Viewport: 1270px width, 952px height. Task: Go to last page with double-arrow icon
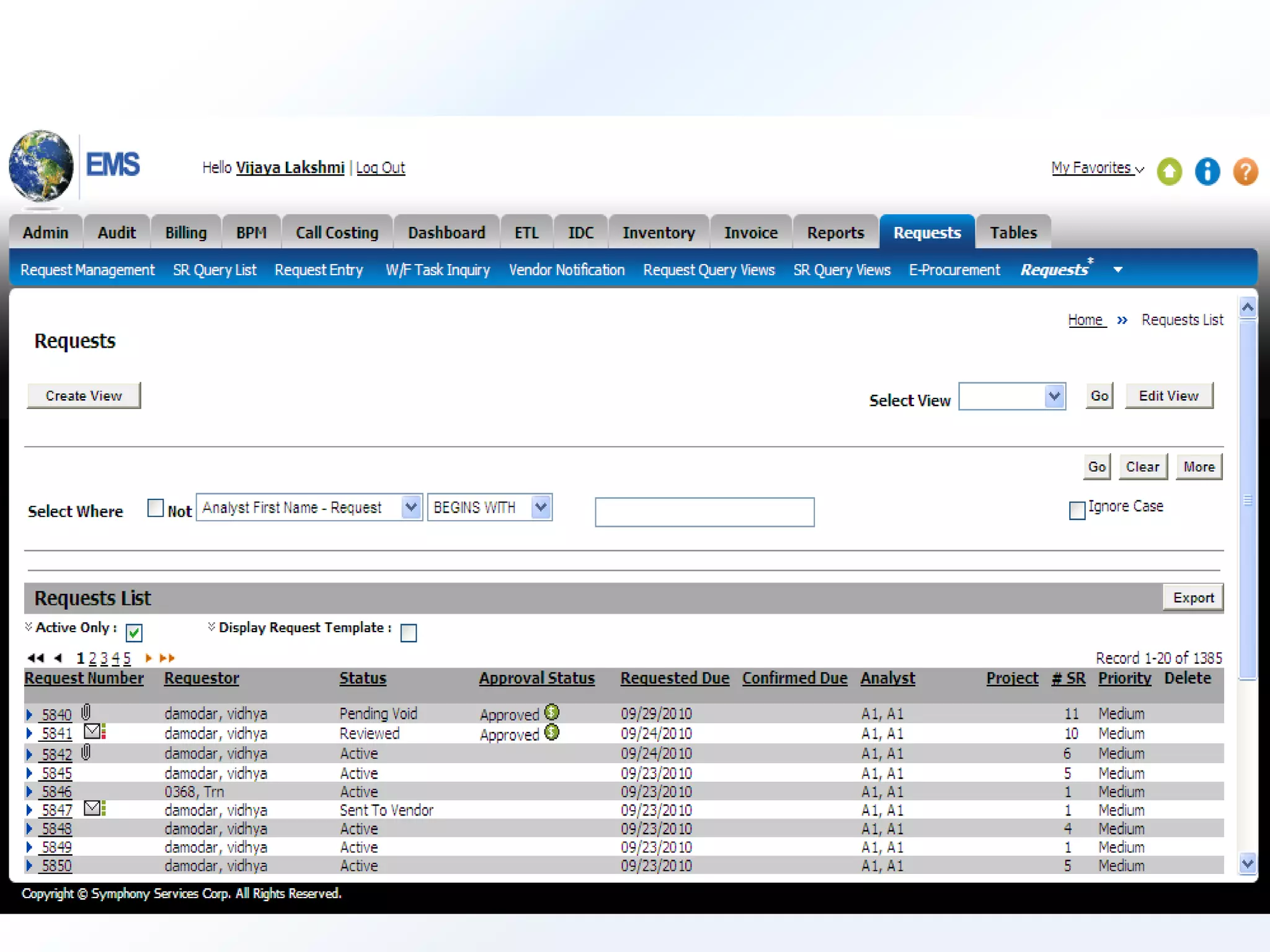point(167,658)
